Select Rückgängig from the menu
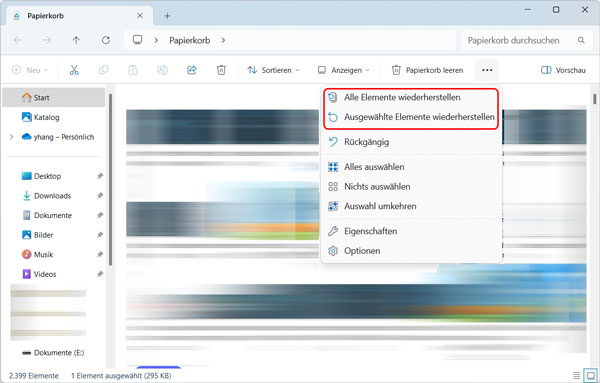 pos(411,142)
